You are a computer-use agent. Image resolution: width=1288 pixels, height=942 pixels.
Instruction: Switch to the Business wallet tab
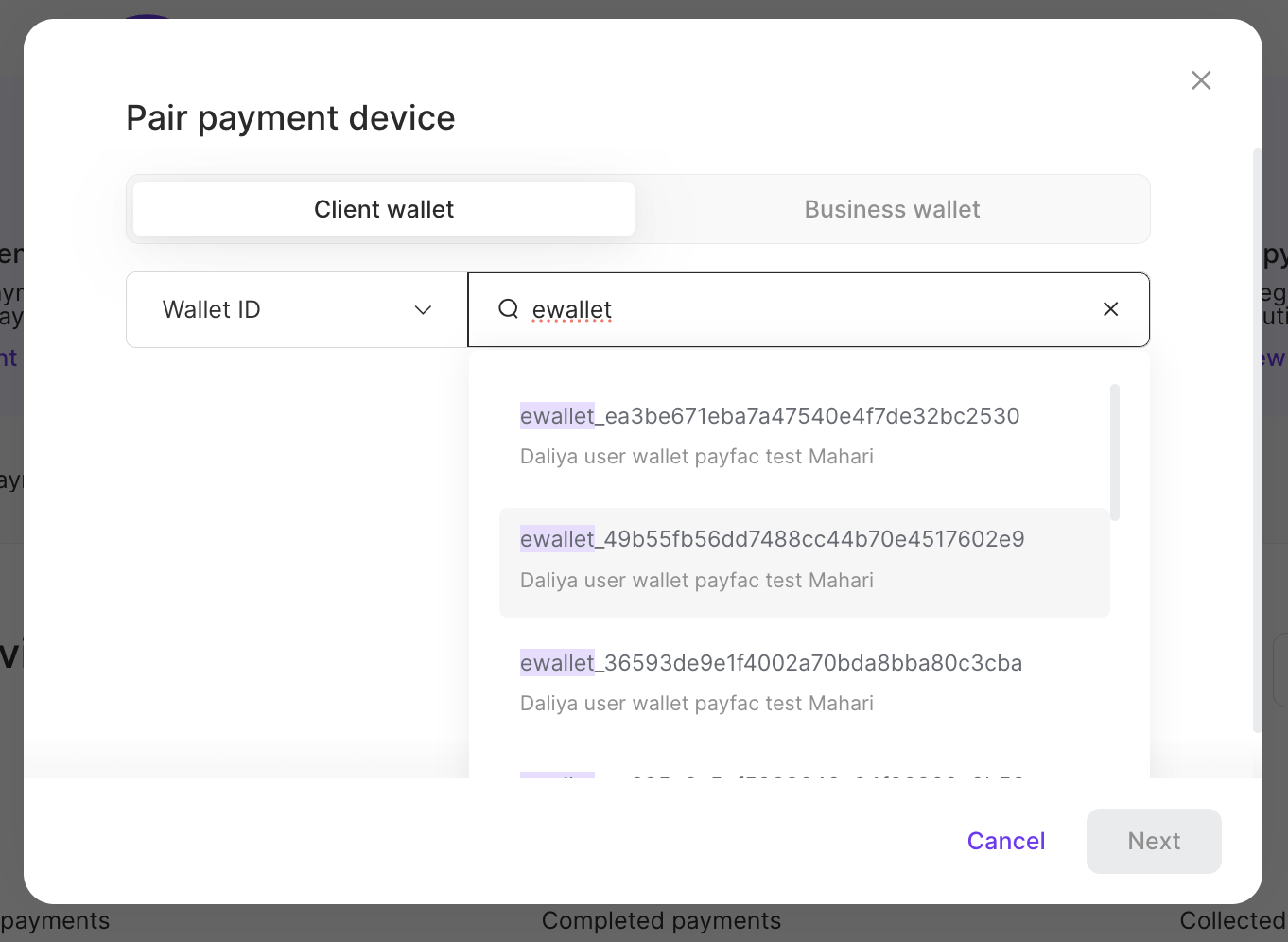tap(892, 209)
